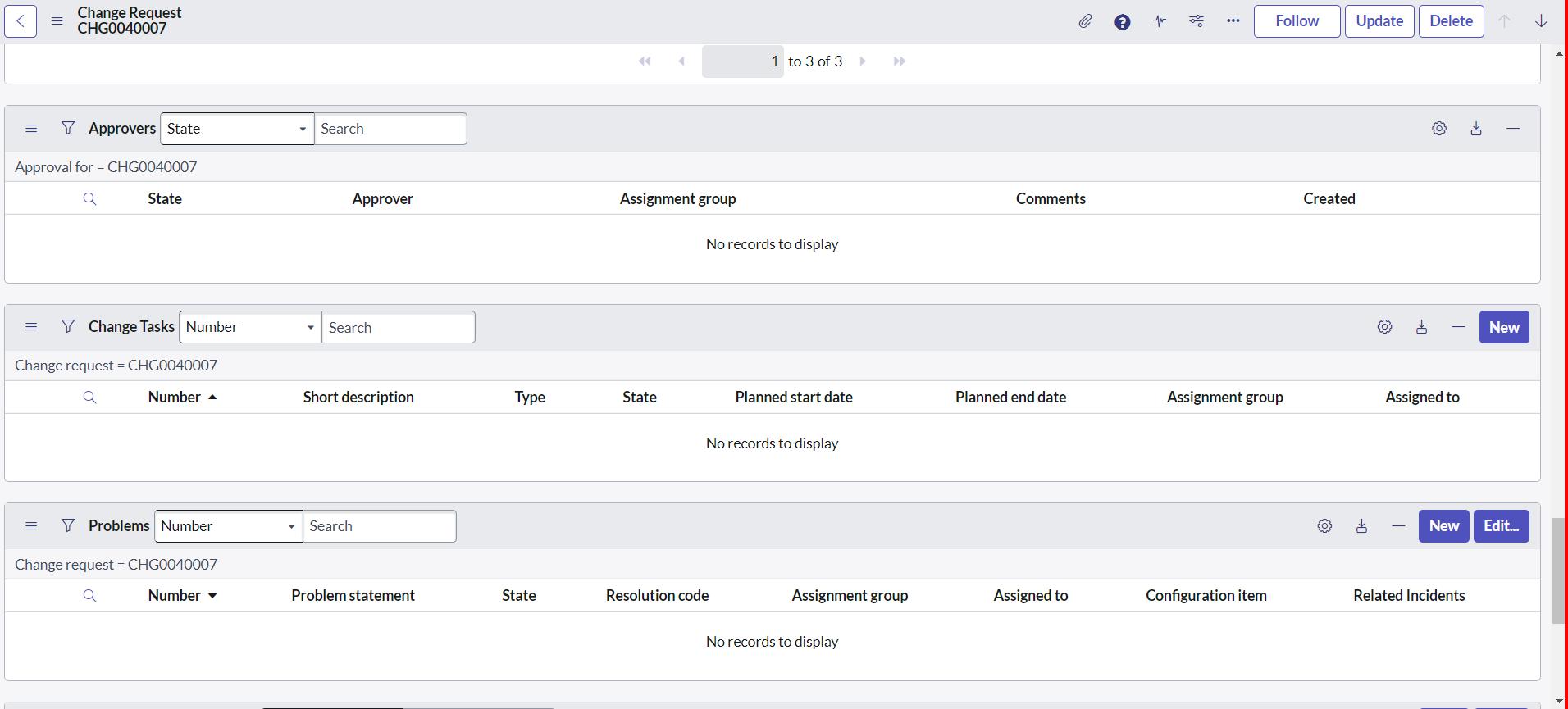The image size is (1568, 709).
Task: Show Approvers column search row magnifier
Action: coord(89,199)
